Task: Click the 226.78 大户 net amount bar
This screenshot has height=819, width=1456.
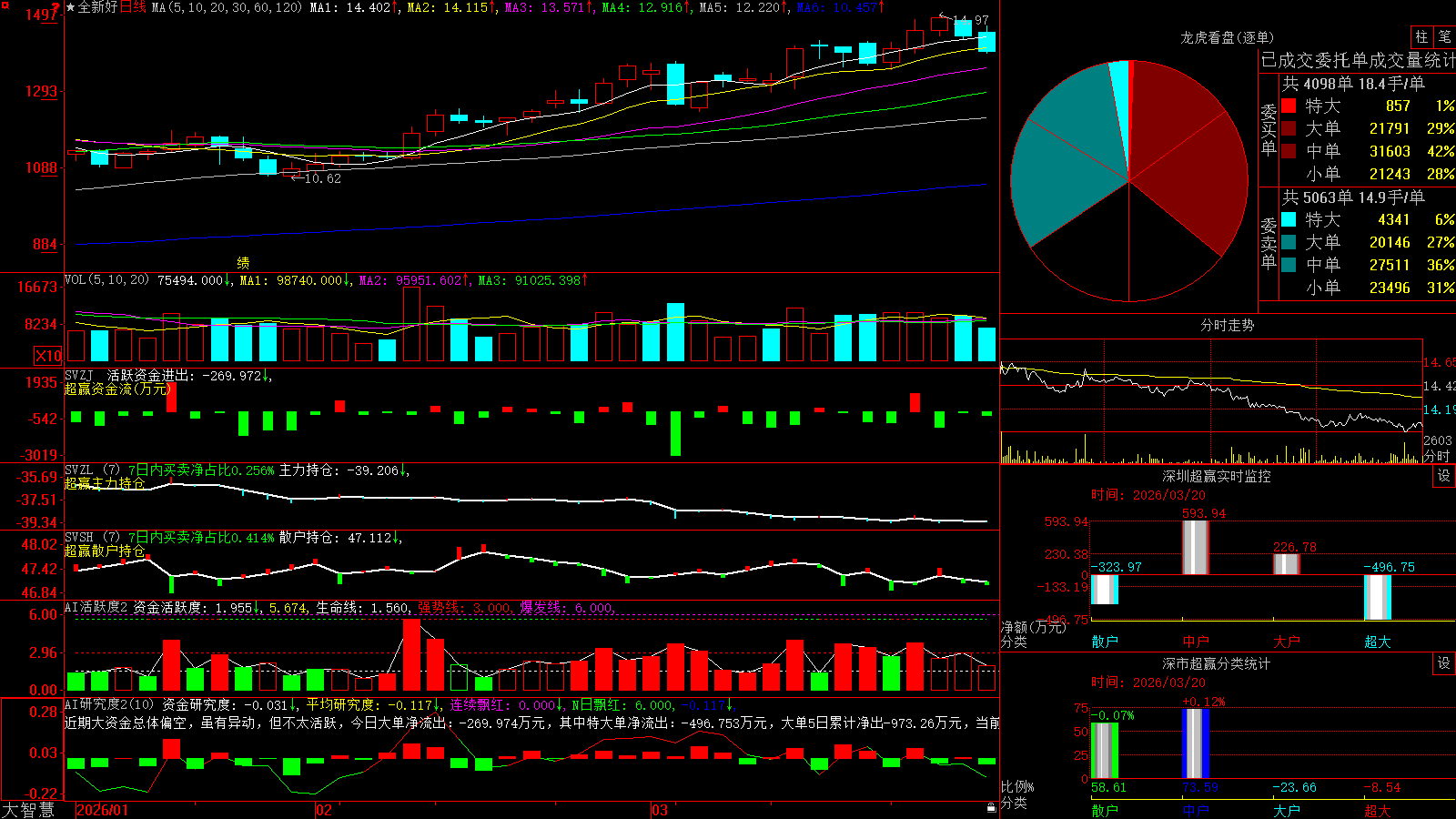Action: tap(1287, 564)
